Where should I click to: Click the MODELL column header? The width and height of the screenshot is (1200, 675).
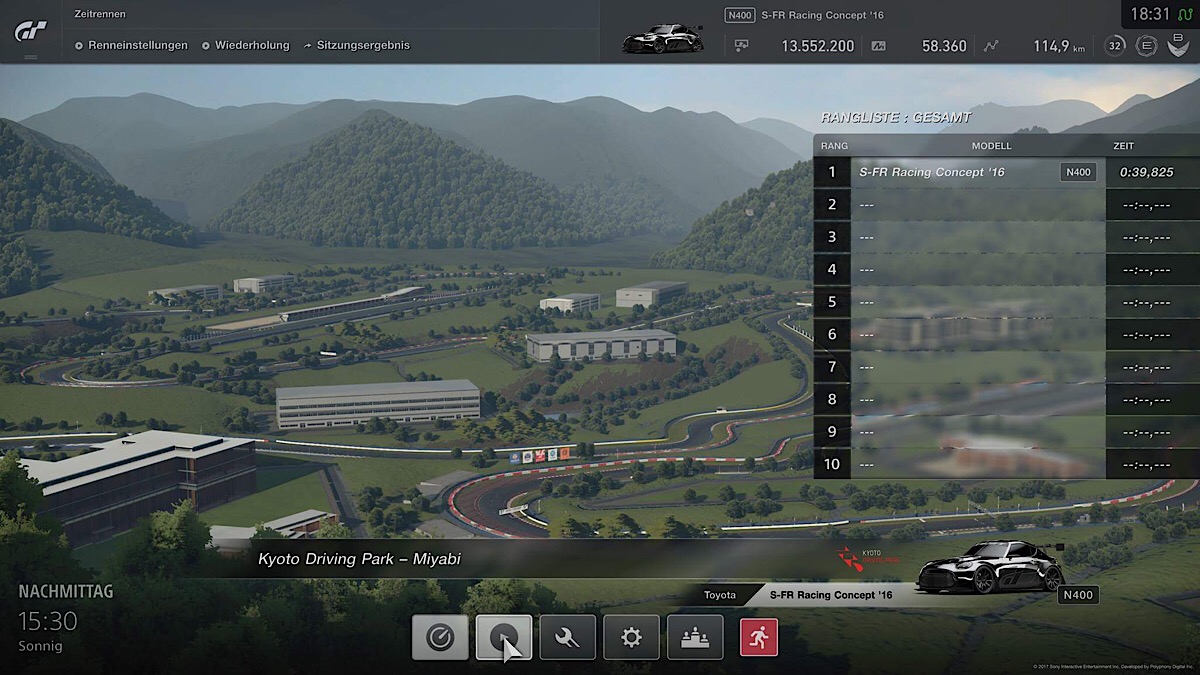tap(991, 146)
